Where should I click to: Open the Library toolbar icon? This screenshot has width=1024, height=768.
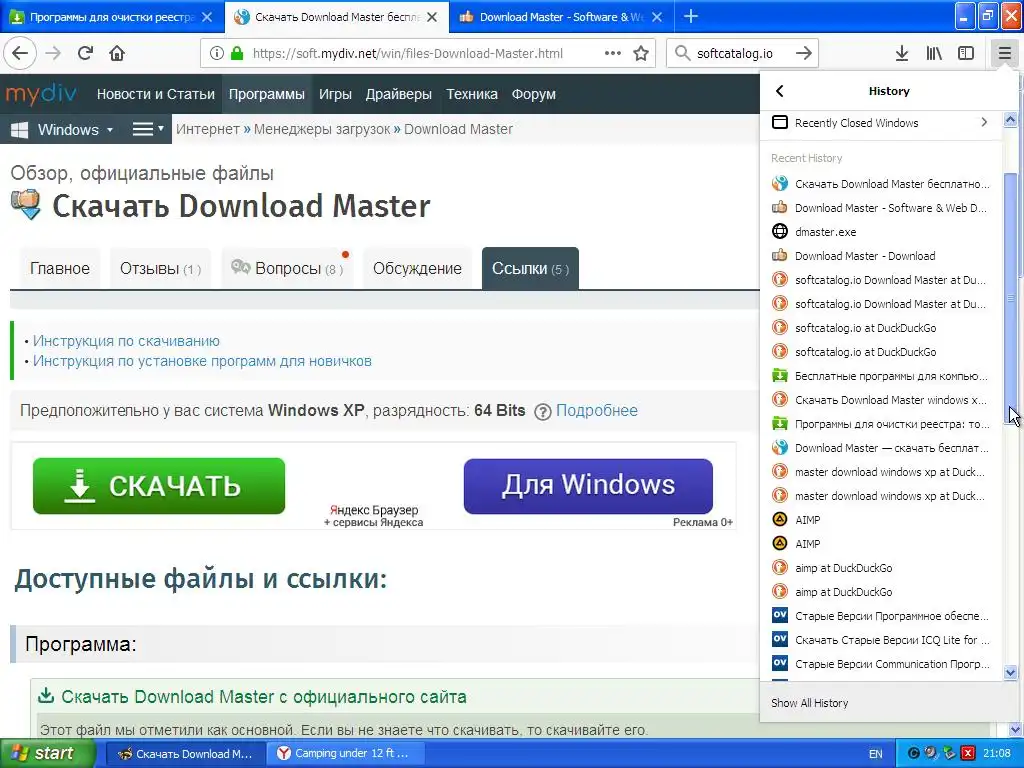pyautogui.click(x=934, y=53)
